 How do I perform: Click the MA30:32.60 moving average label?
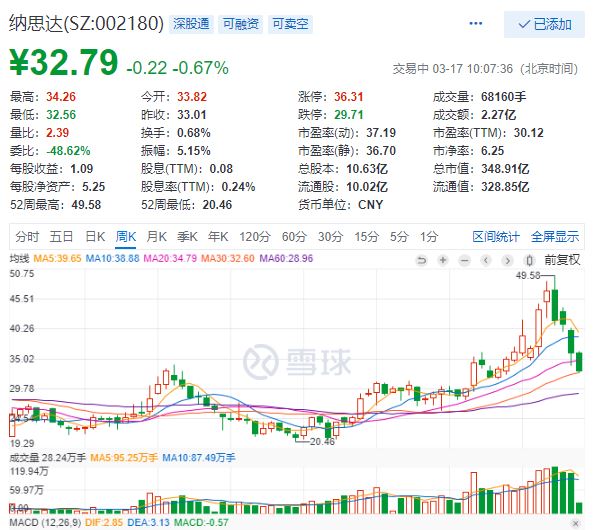pyautogui.click(x=228, y=258)
